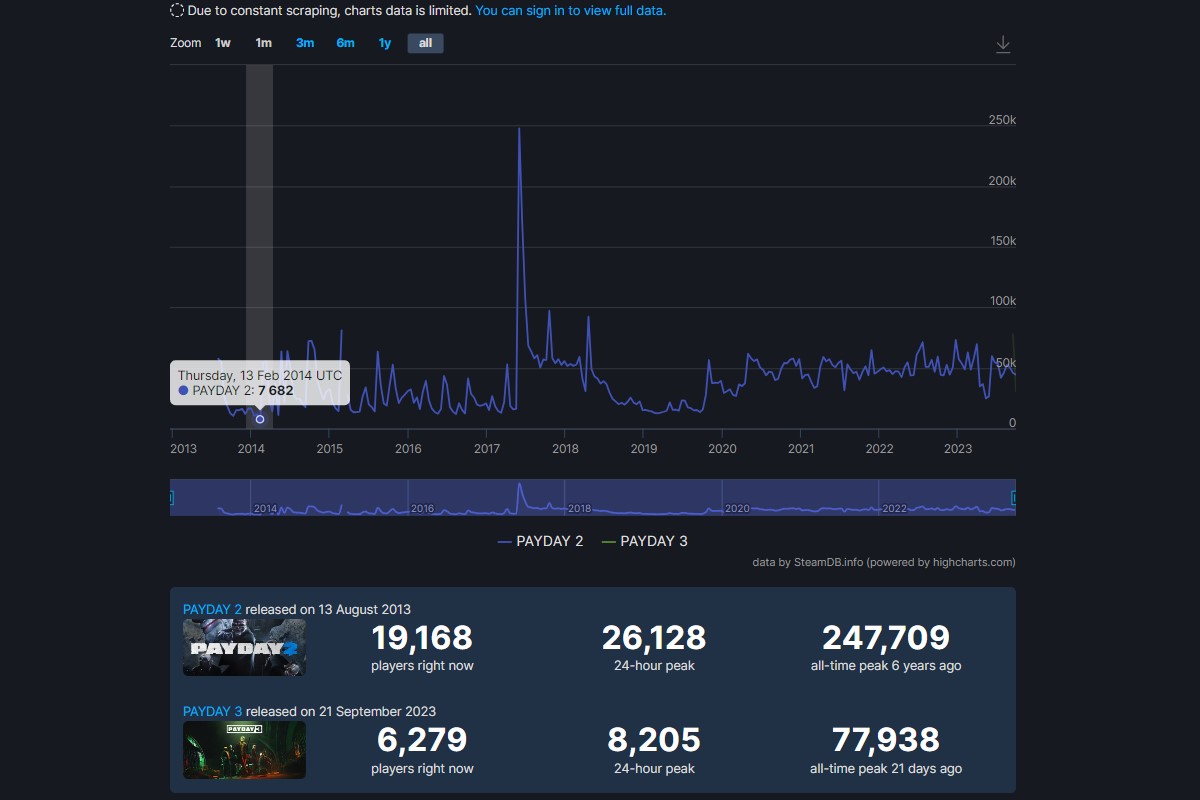Choose the 1y zoom option
This screenshot has width=1200, height=800.
(385, 43)
